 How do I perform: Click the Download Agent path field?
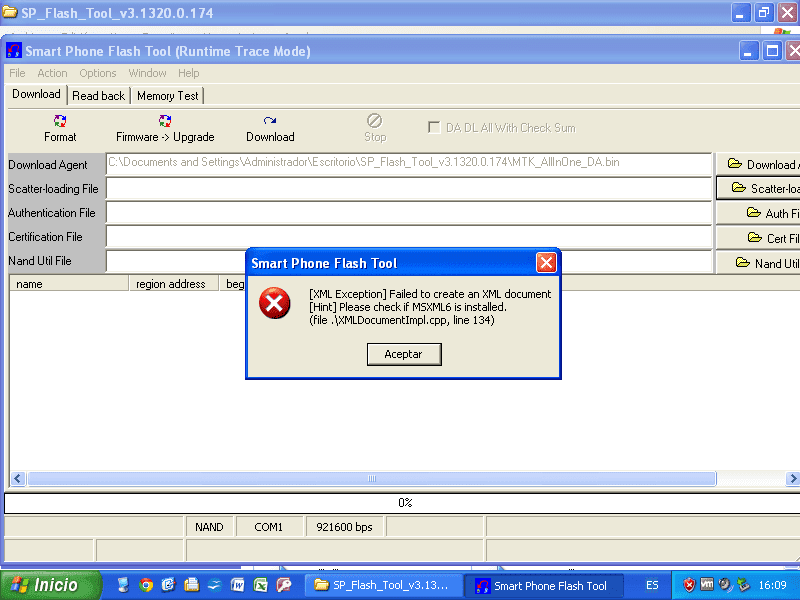409,164
